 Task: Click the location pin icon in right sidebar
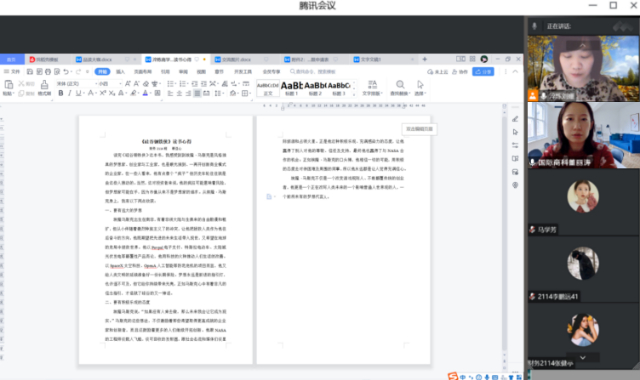[515, 185]
